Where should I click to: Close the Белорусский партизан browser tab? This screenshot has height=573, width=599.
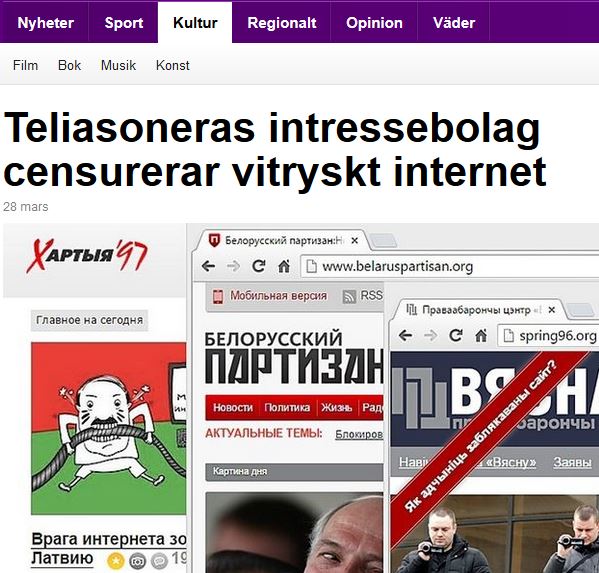click(355, 241)
